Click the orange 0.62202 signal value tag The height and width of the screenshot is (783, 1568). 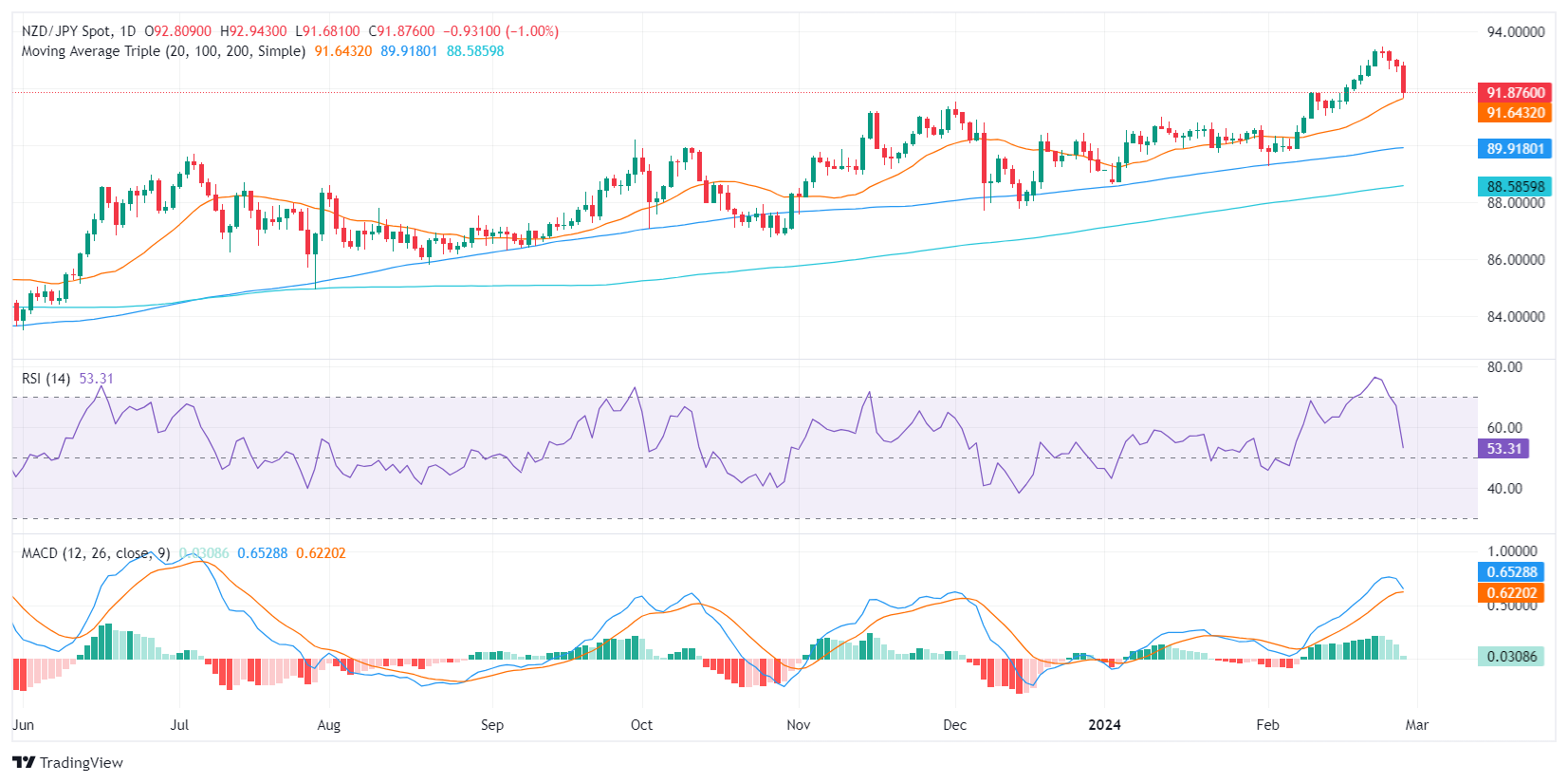click(1511, 593)
